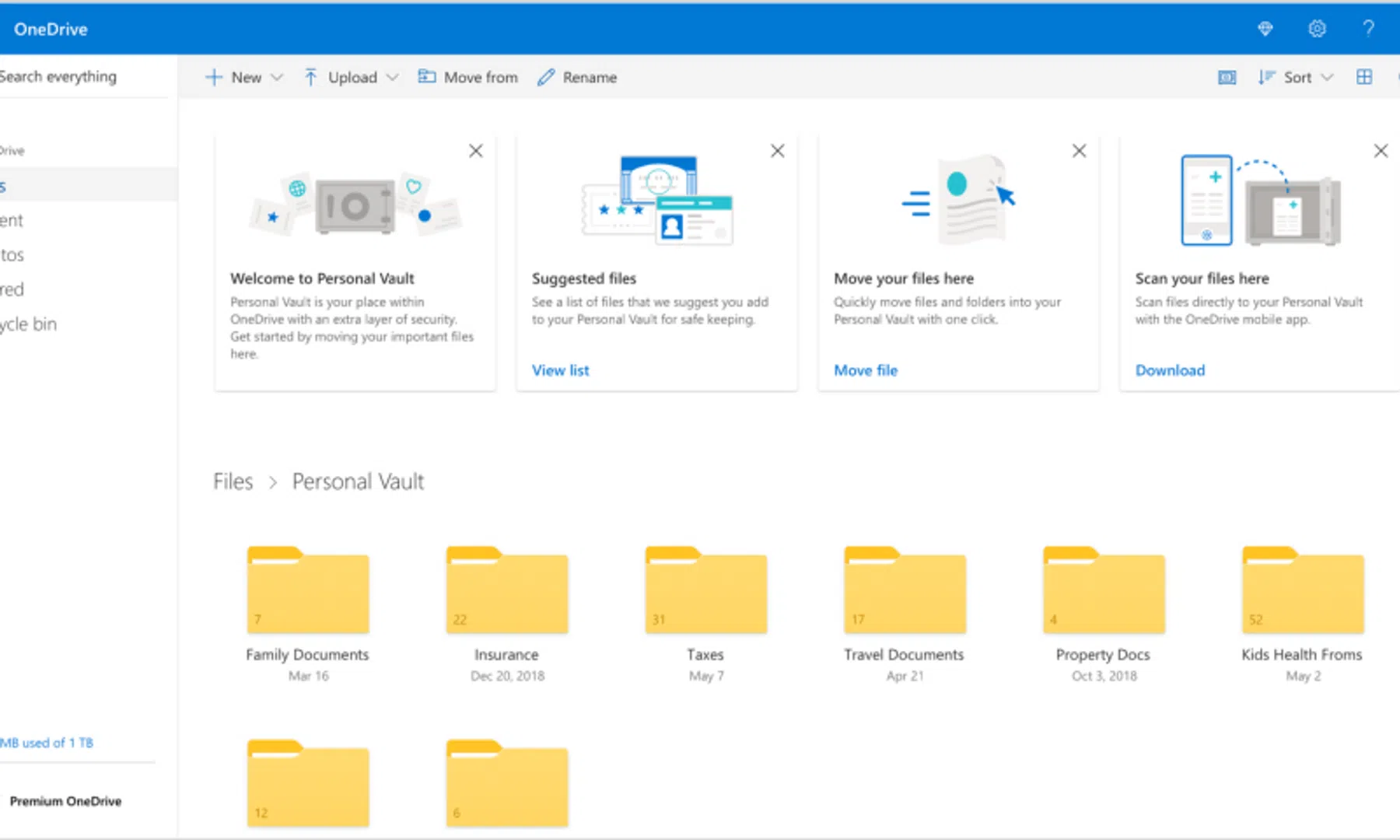Click the storage used of 1 TB link
Image resolution: width=1400 pixels, height=840 pixels.
[47, 743]
